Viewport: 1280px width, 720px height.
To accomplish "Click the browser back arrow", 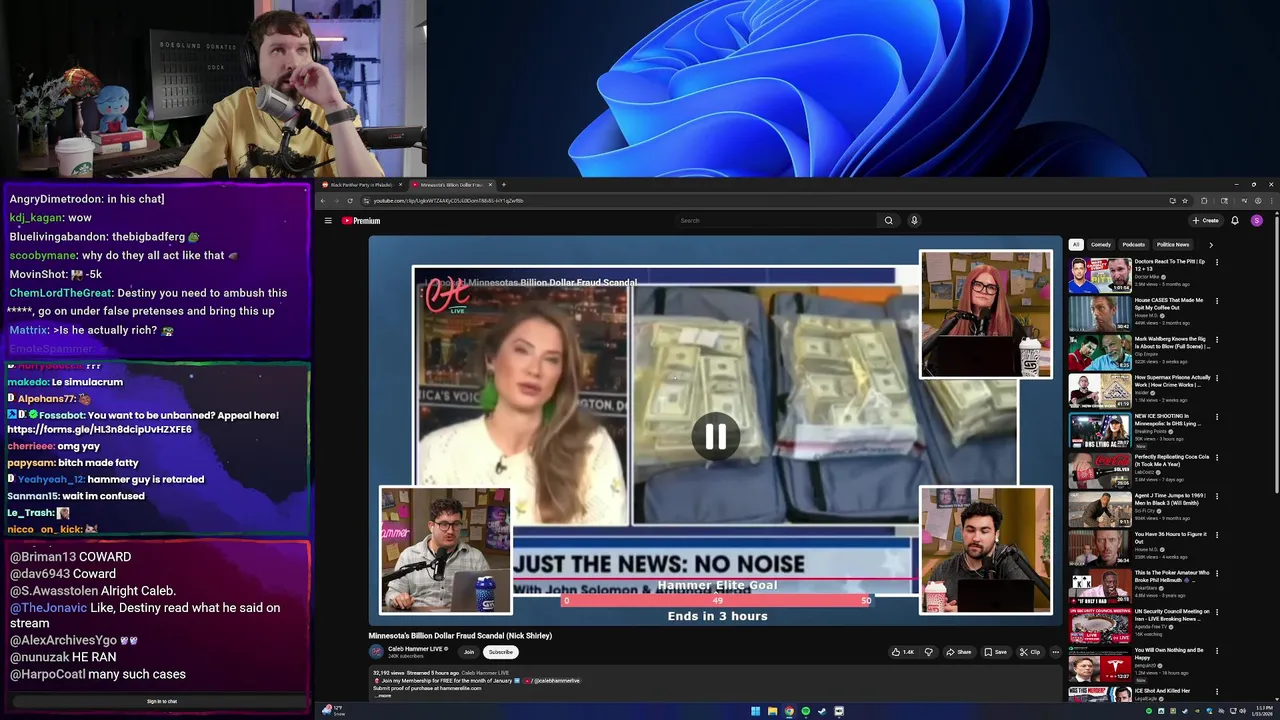I will [x=323, y=201].
